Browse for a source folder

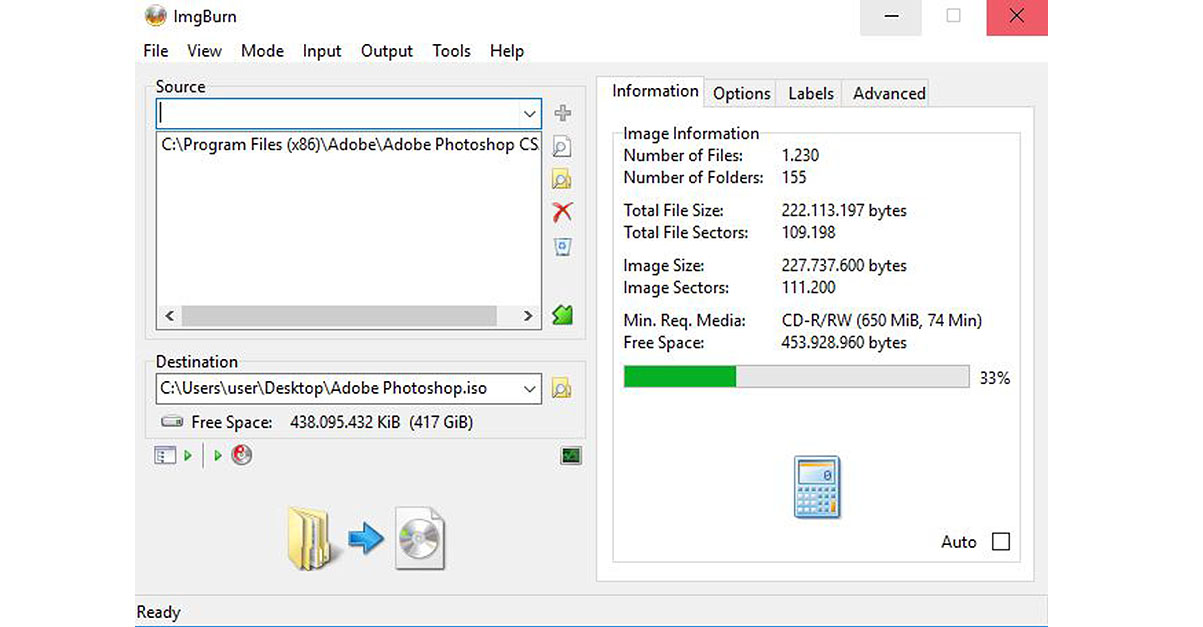coord(562,179)
